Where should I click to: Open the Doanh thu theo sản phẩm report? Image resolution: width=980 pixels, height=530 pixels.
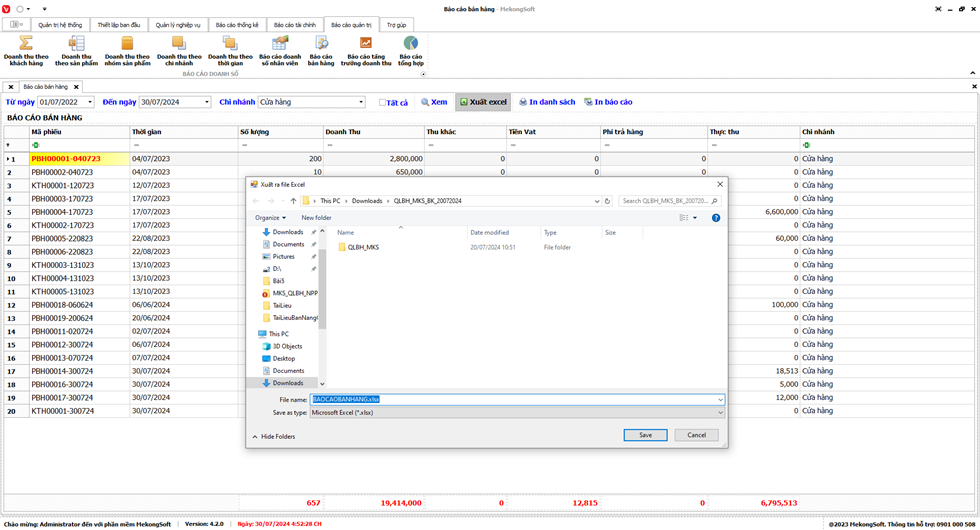76,50
